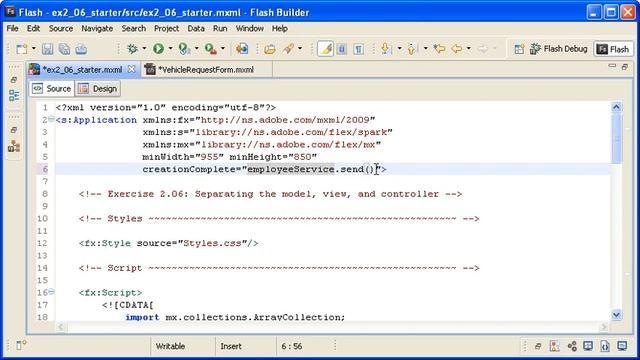Screen dimensions: 640x360
Task: Collapse the s:Application tag on line 2
Action: click(x=51, y=119)
